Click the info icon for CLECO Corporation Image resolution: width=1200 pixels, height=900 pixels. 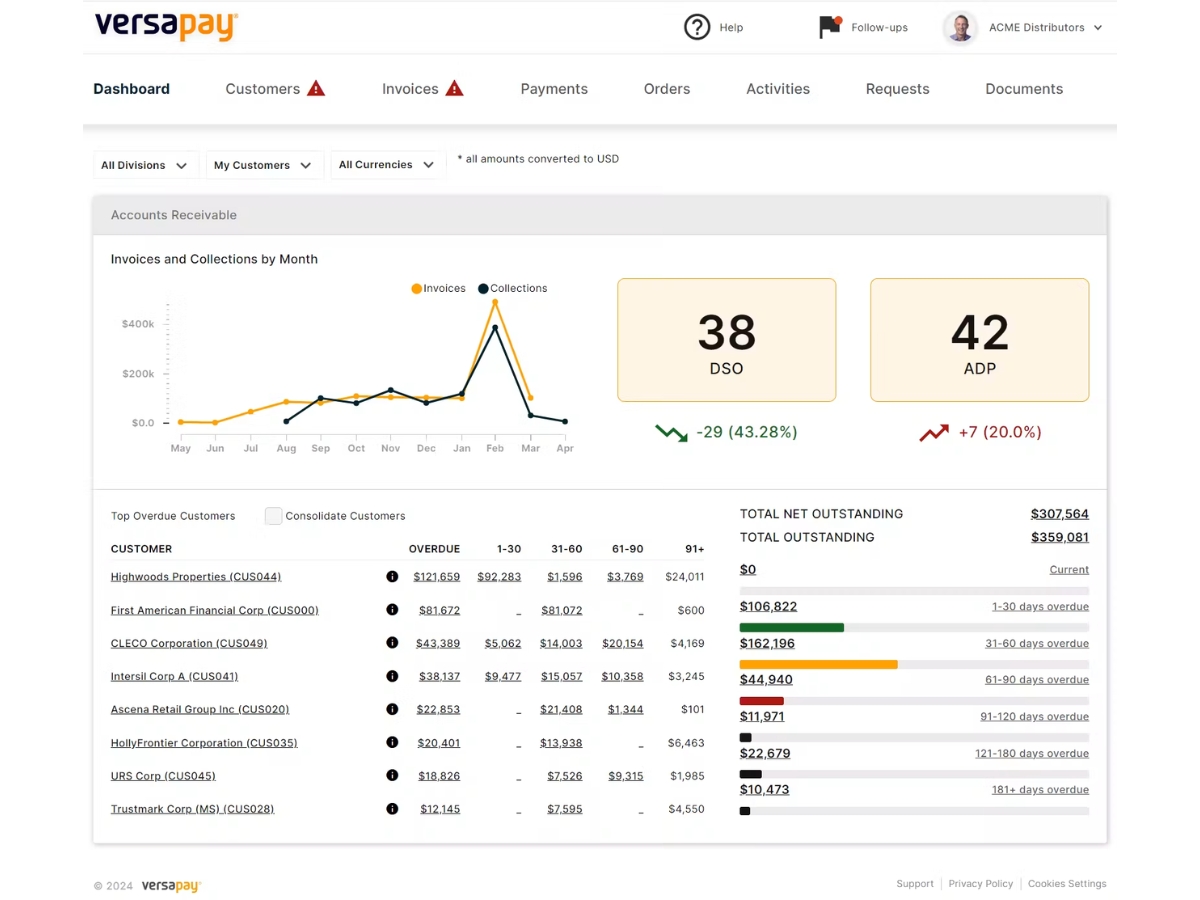[392, 643]
